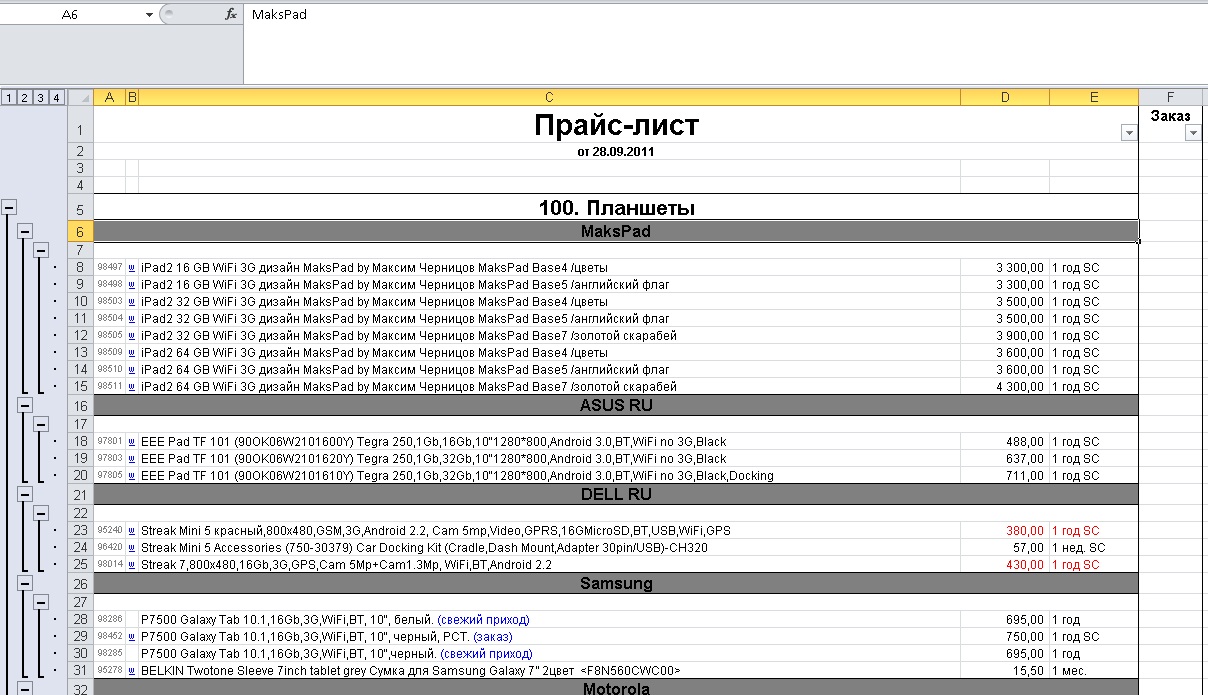This screenshot has width=1208, height=695.
Task: Select column D header
Action: coord(1005,97)
